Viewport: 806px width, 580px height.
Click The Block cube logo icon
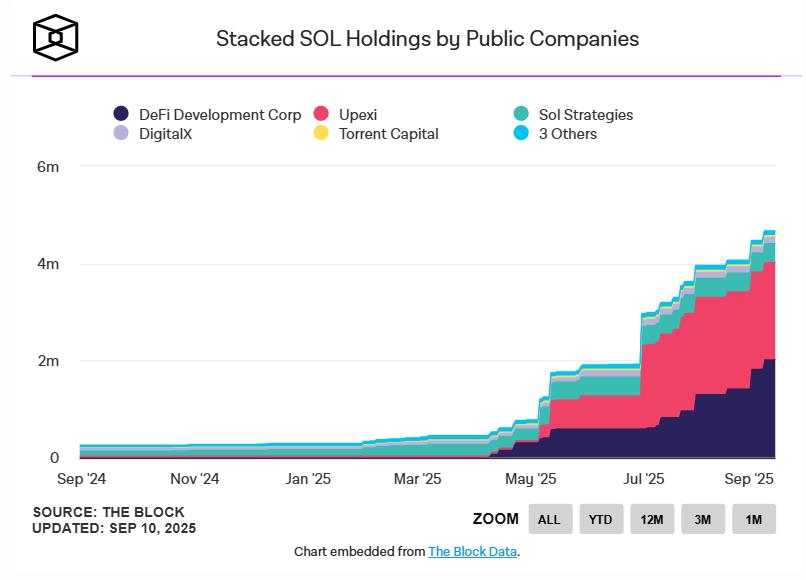(x=55, y=38)
